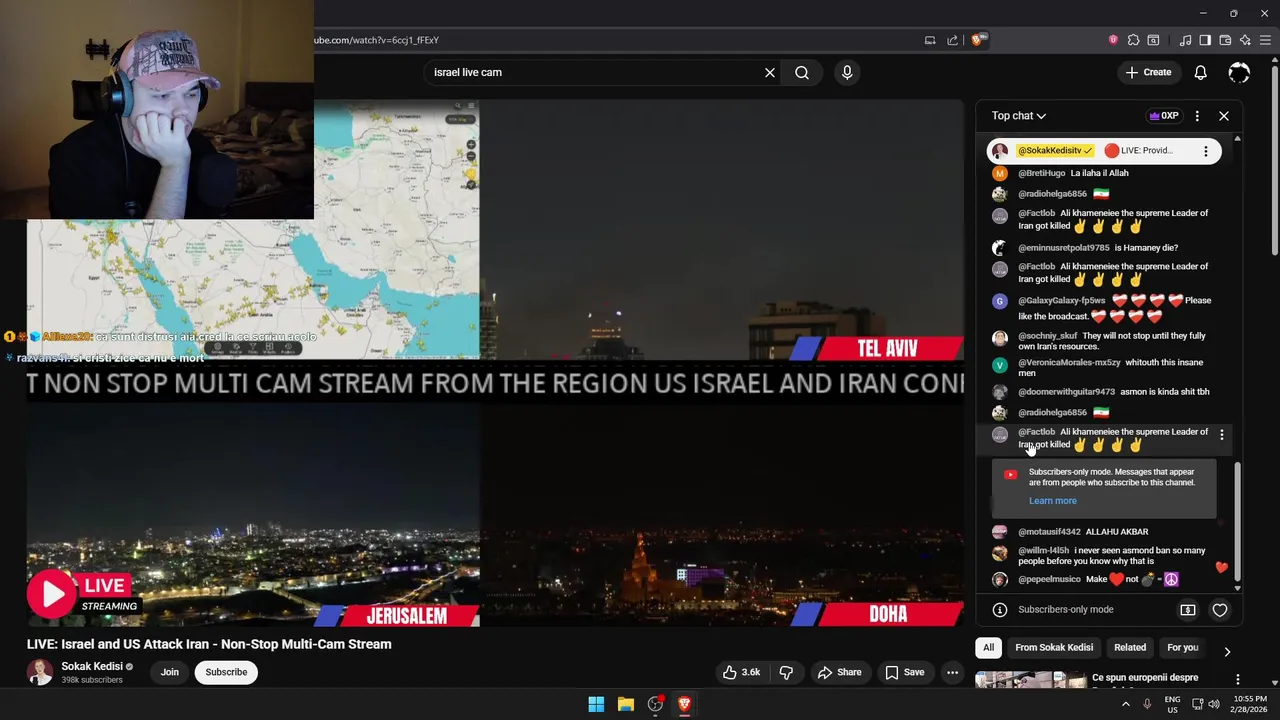Select the For you chip
The height and width of the screenshot is (720, 1280).
pyautogui.click(x=1182, y=647)
